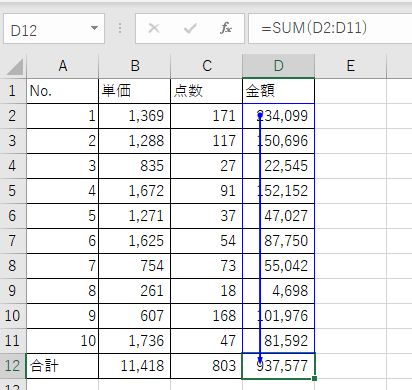Click cell B12 total 11,418

(135, 366)
